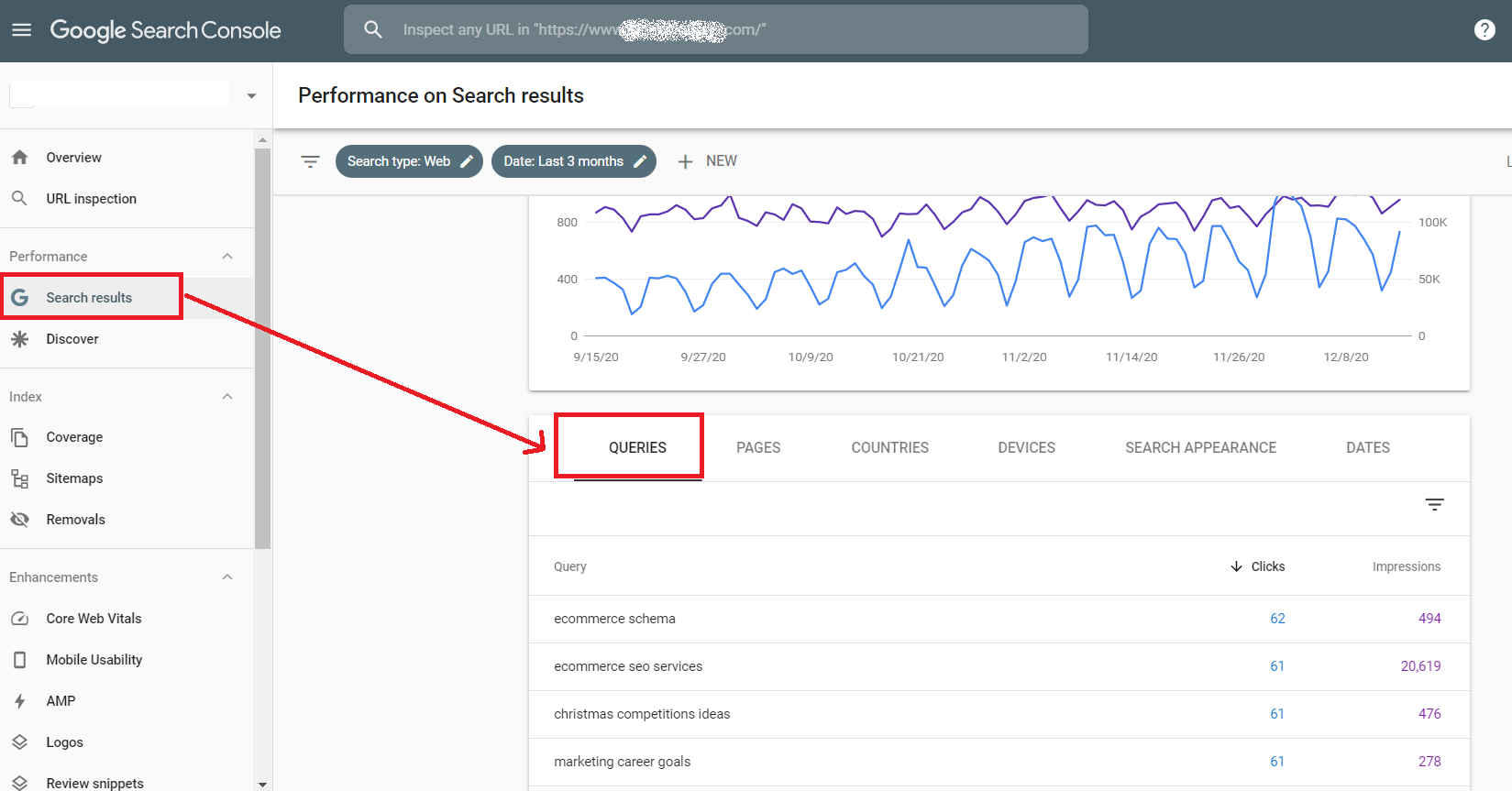Click the 10/21/20 date label on chart
This screenshot has height=791, width=1512.
[918, 357]
